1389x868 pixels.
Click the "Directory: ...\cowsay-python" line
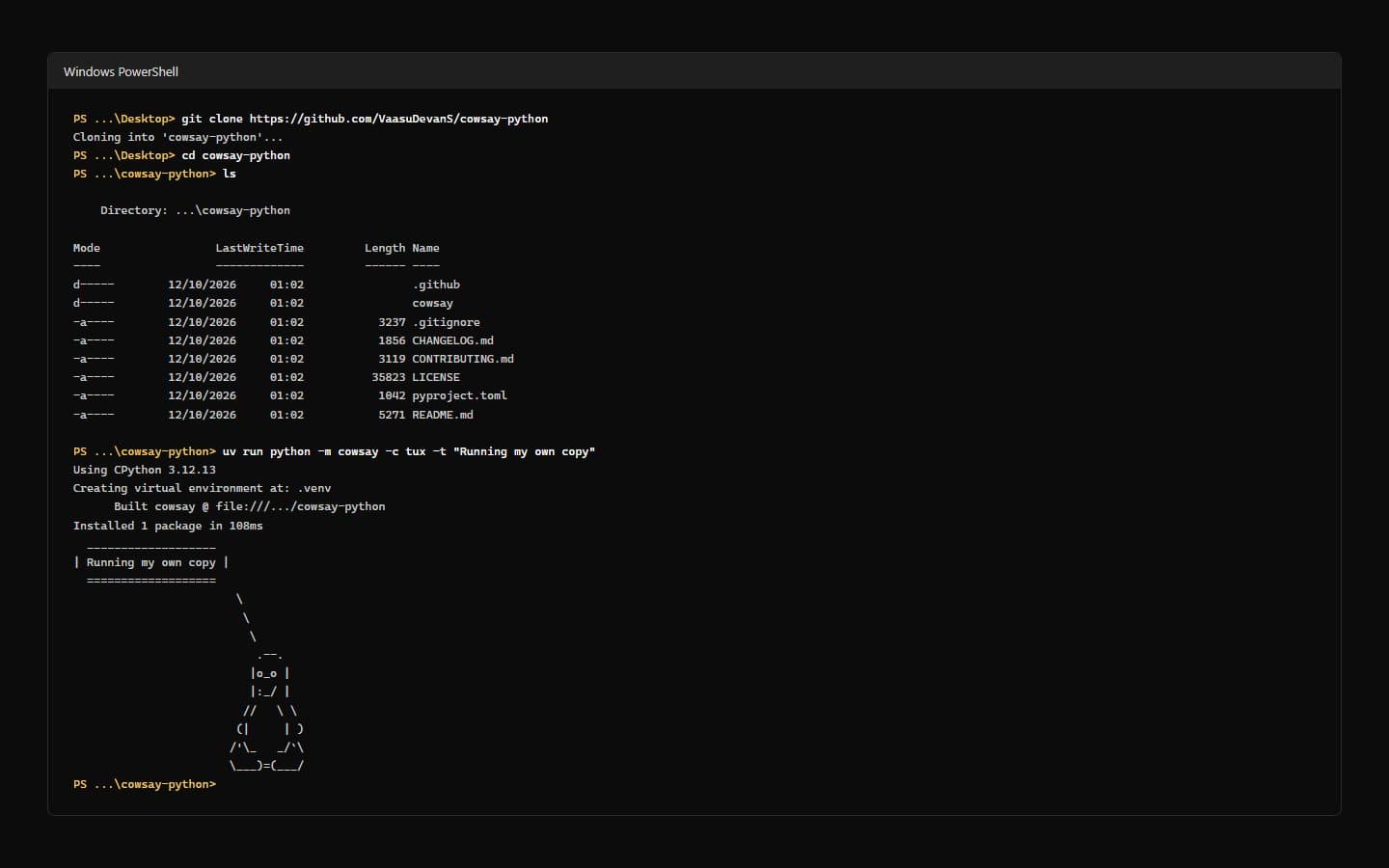pos(195,210)
